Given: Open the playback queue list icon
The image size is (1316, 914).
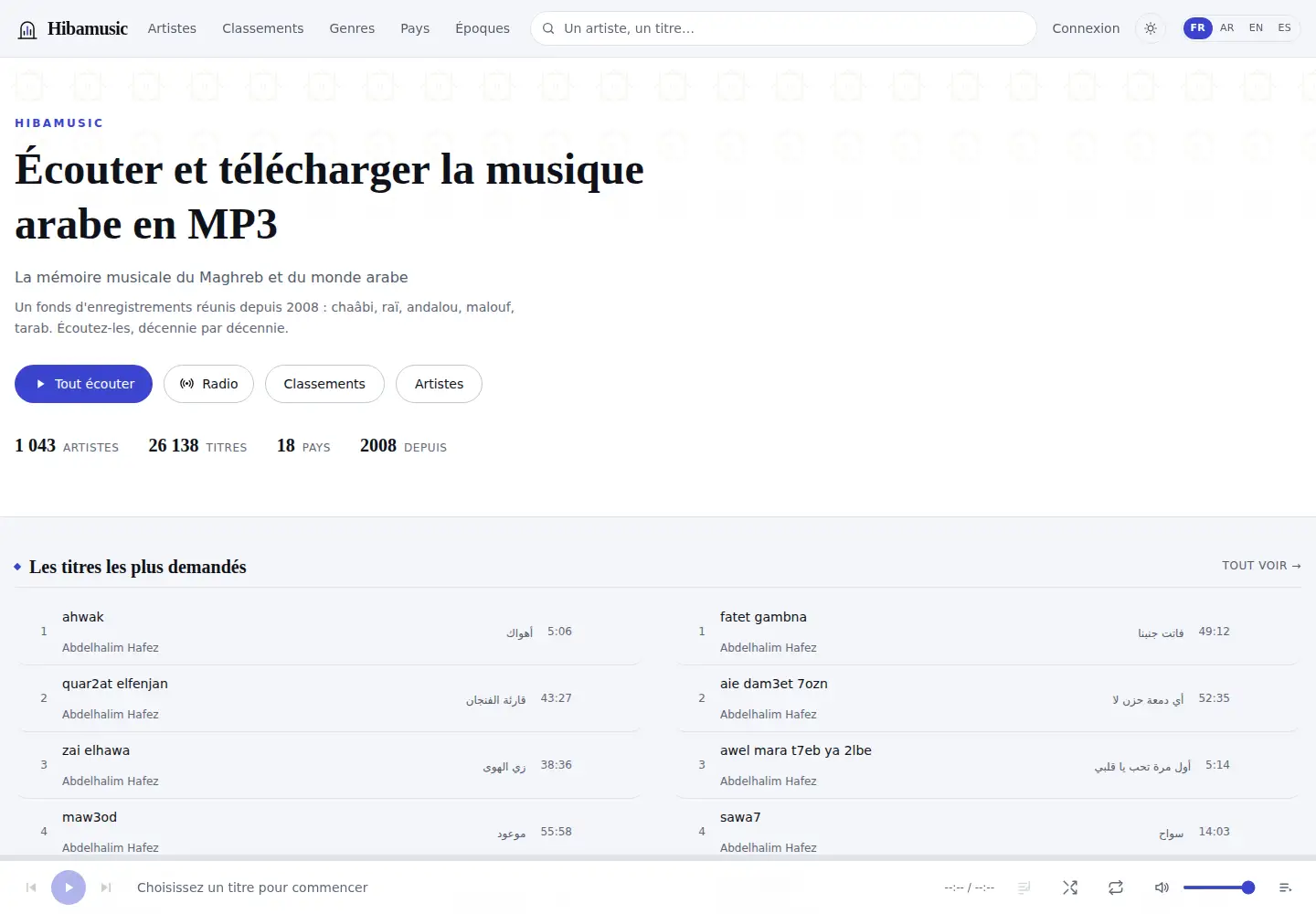Looking at the screenshot, I should coord(1285,887).
